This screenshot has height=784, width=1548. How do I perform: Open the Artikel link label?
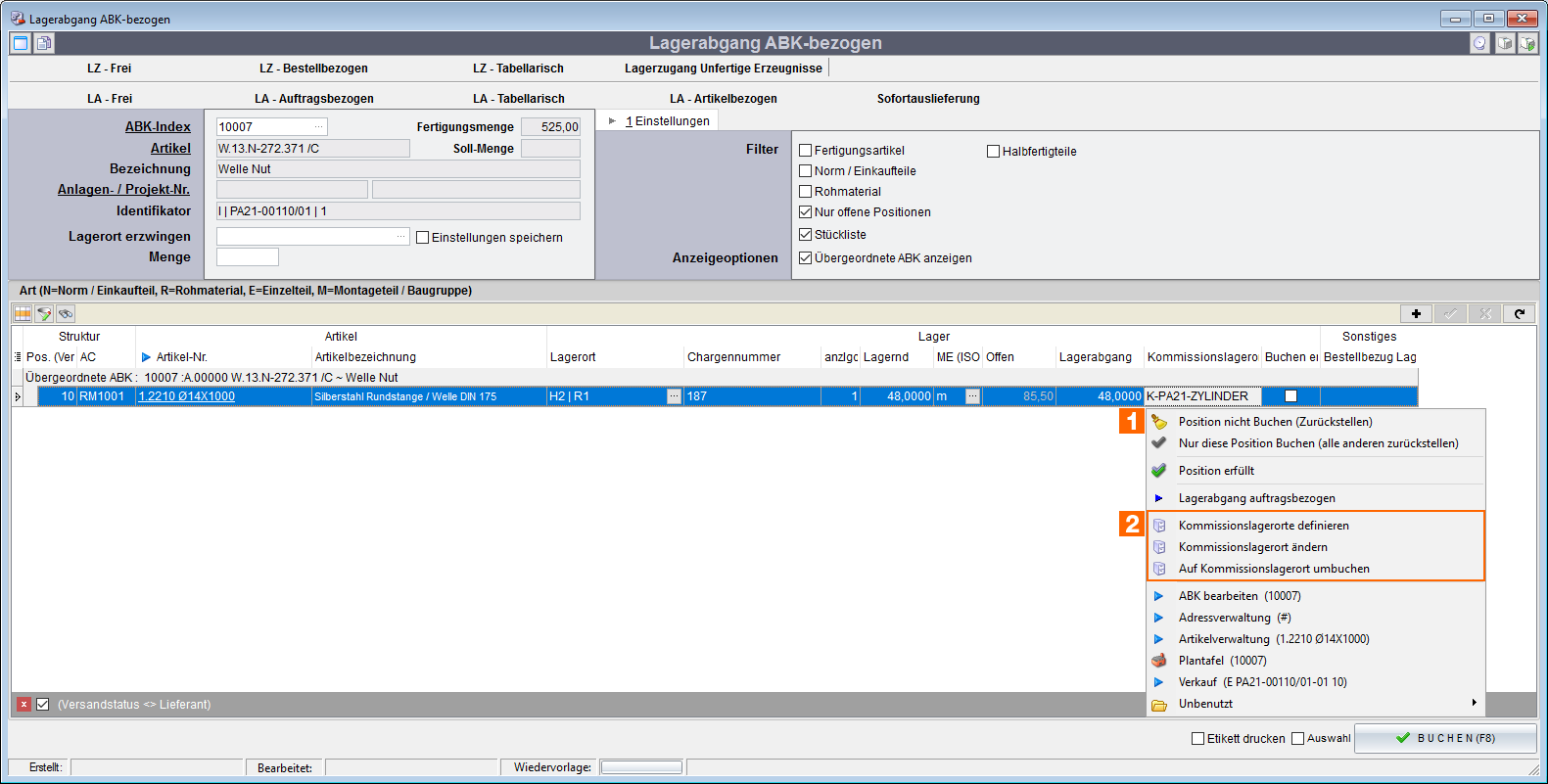coord(170,149)
